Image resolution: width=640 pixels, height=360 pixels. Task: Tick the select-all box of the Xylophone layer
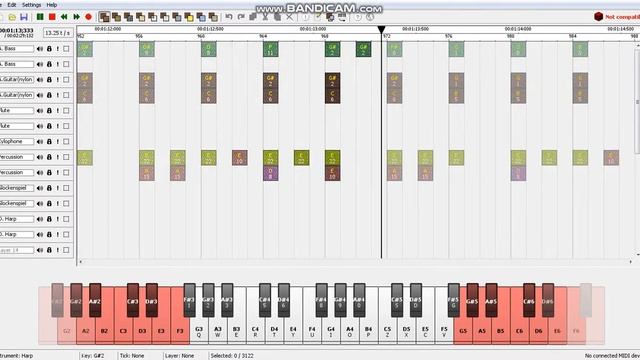coord(66,142)
